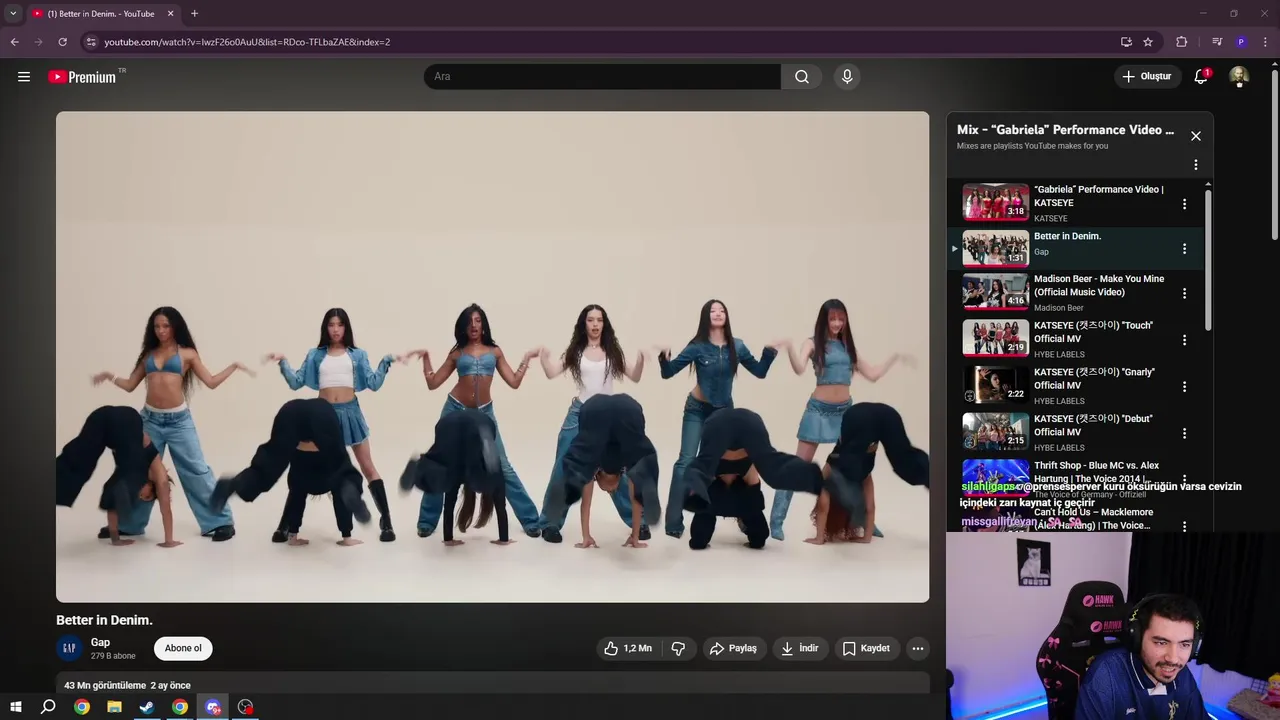Start voice search with microphone icon
Screen dimensions: 1280x720
pyautogui.click(x=847, y=77)
